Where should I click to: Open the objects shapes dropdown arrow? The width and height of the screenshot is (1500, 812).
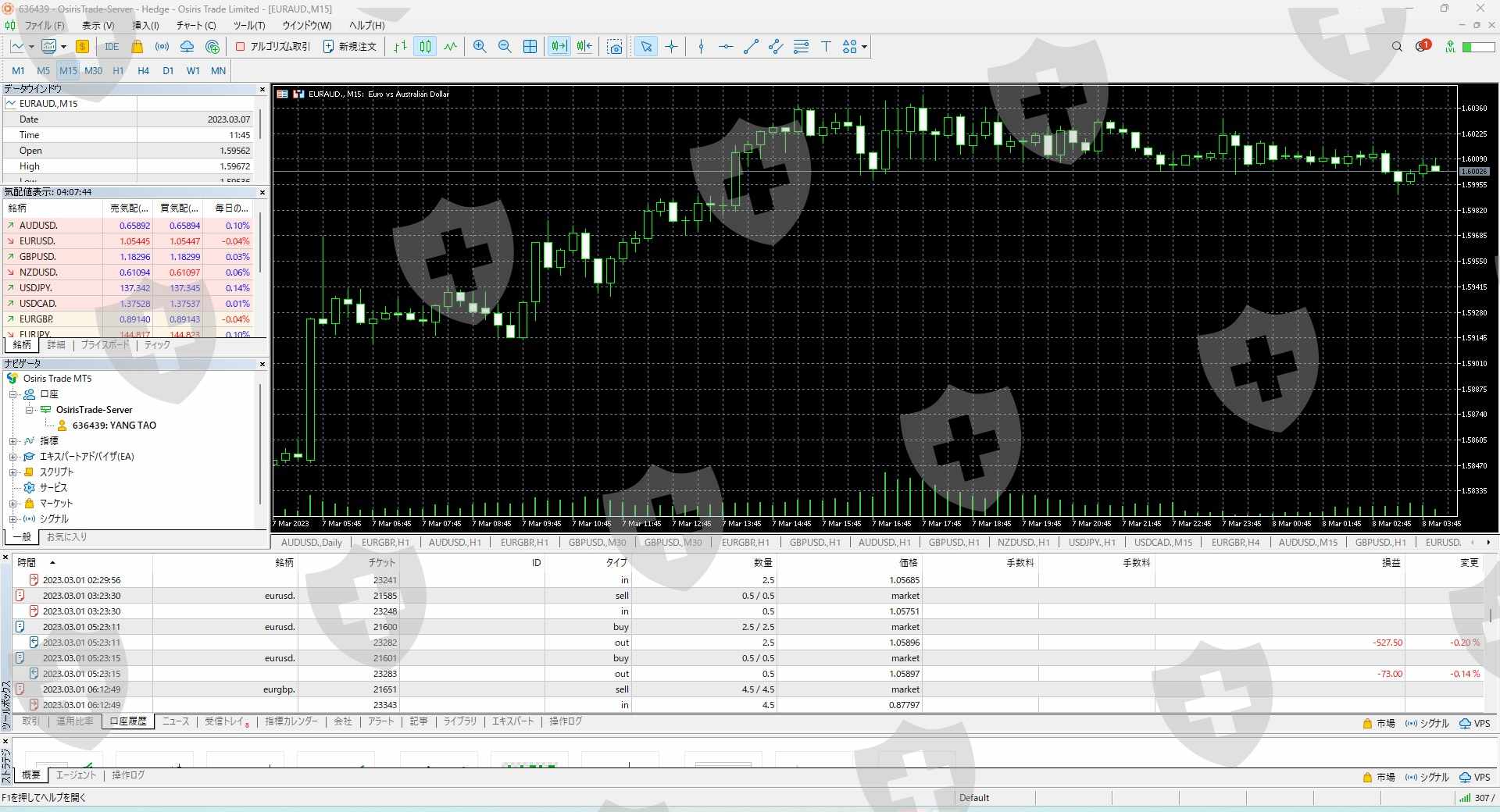(864, 47)
